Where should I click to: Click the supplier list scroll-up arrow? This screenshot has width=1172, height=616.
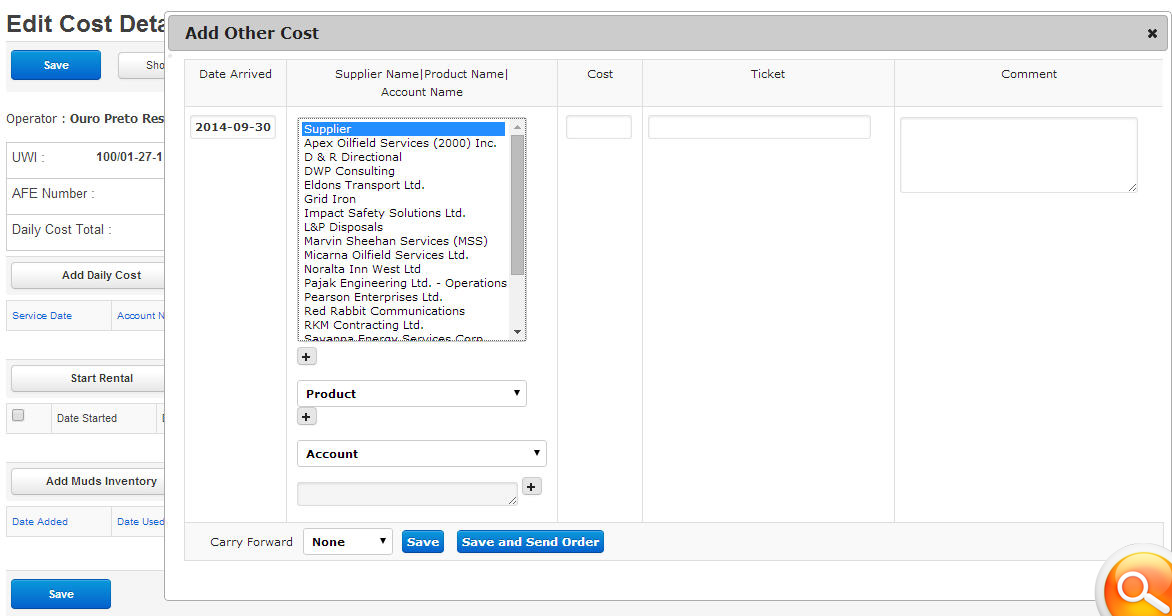(x=517, y=127)
